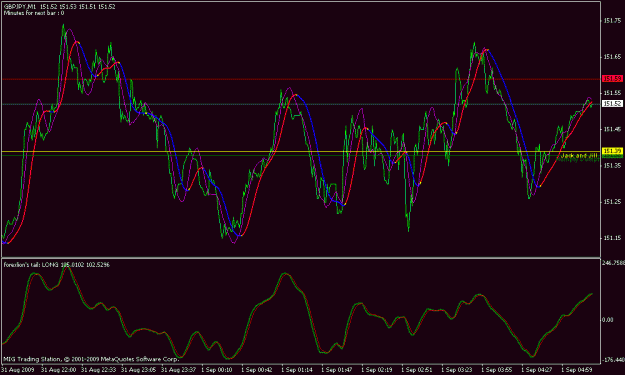This screenshot has height=375, width=625.
Task: Click the 'GBPJPY,M1' symbol header text
Action: click(x=20, y=7)
